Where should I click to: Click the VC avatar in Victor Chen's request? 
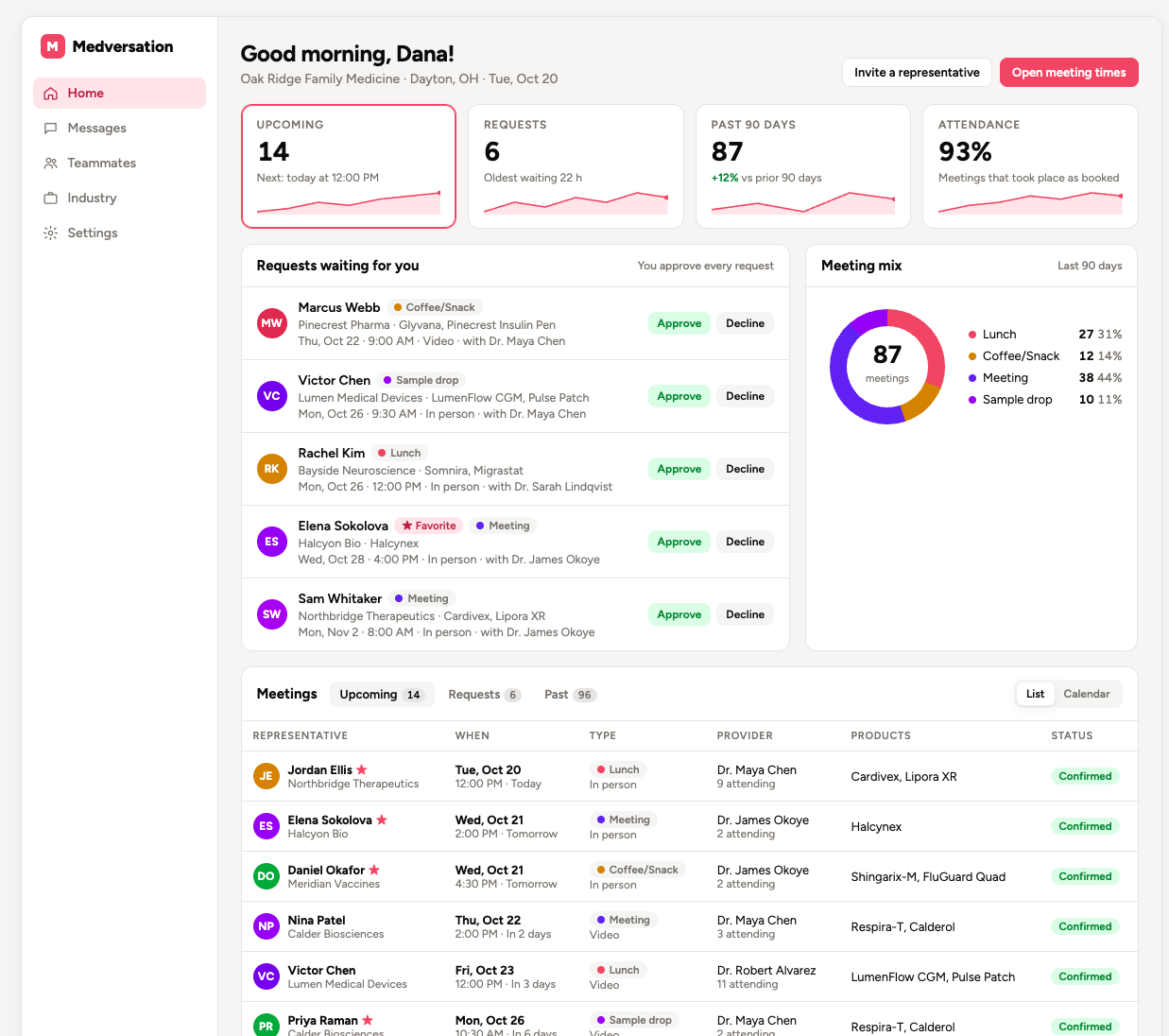point(272,396)
